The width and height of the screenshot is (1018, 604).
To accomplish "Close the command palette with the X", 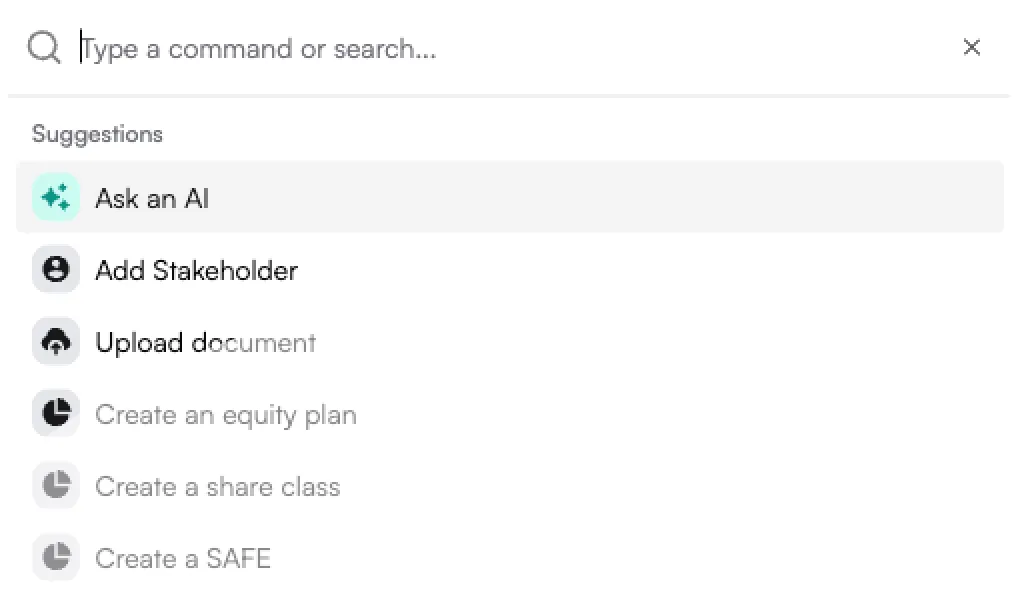I will pos(971,47).
